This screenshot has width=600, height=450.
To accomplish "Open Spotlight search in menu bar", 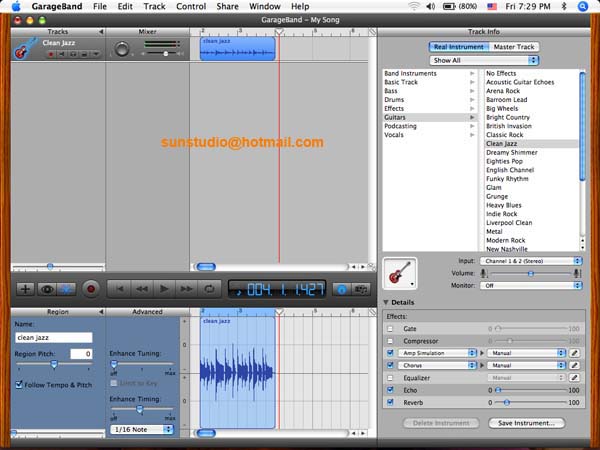I will pyautogui.click(x=582, y=7).
